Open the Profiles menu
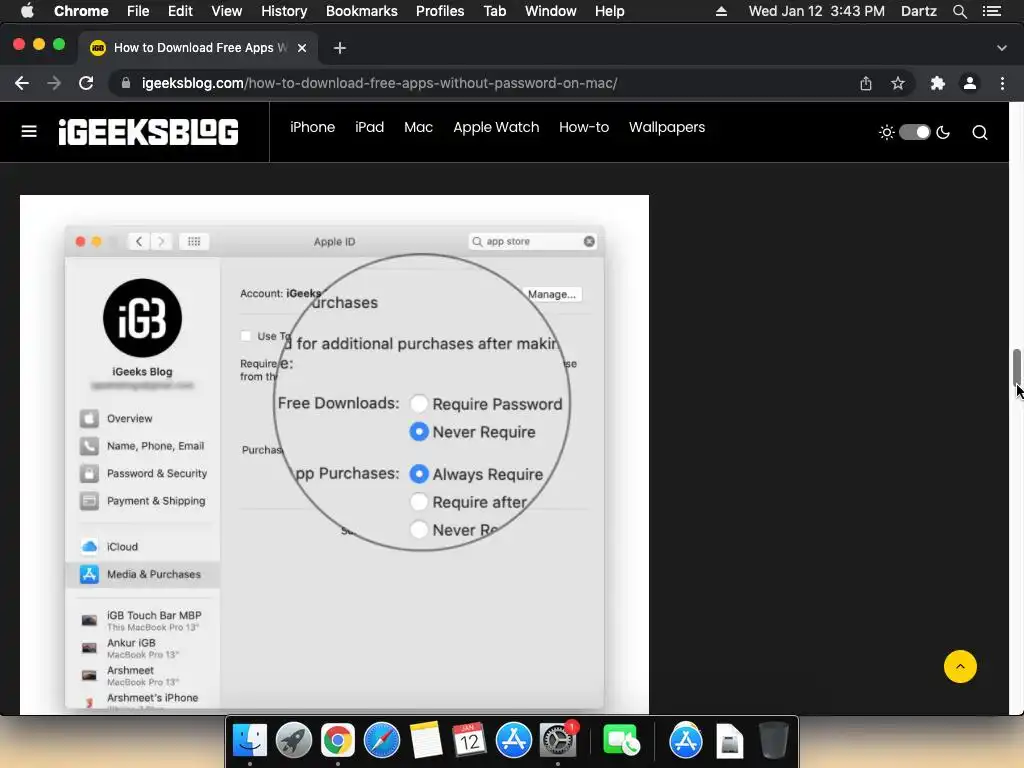 (440, 11)
